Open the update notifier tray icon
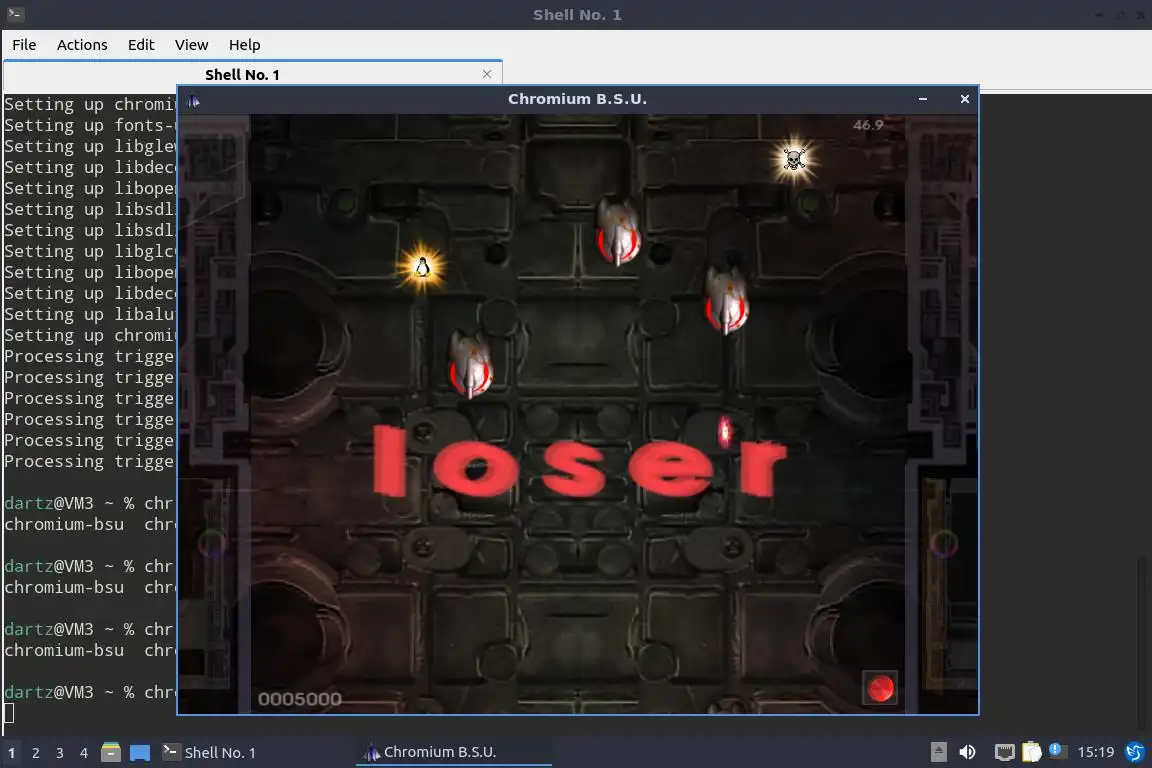 tap(1056, 750)
